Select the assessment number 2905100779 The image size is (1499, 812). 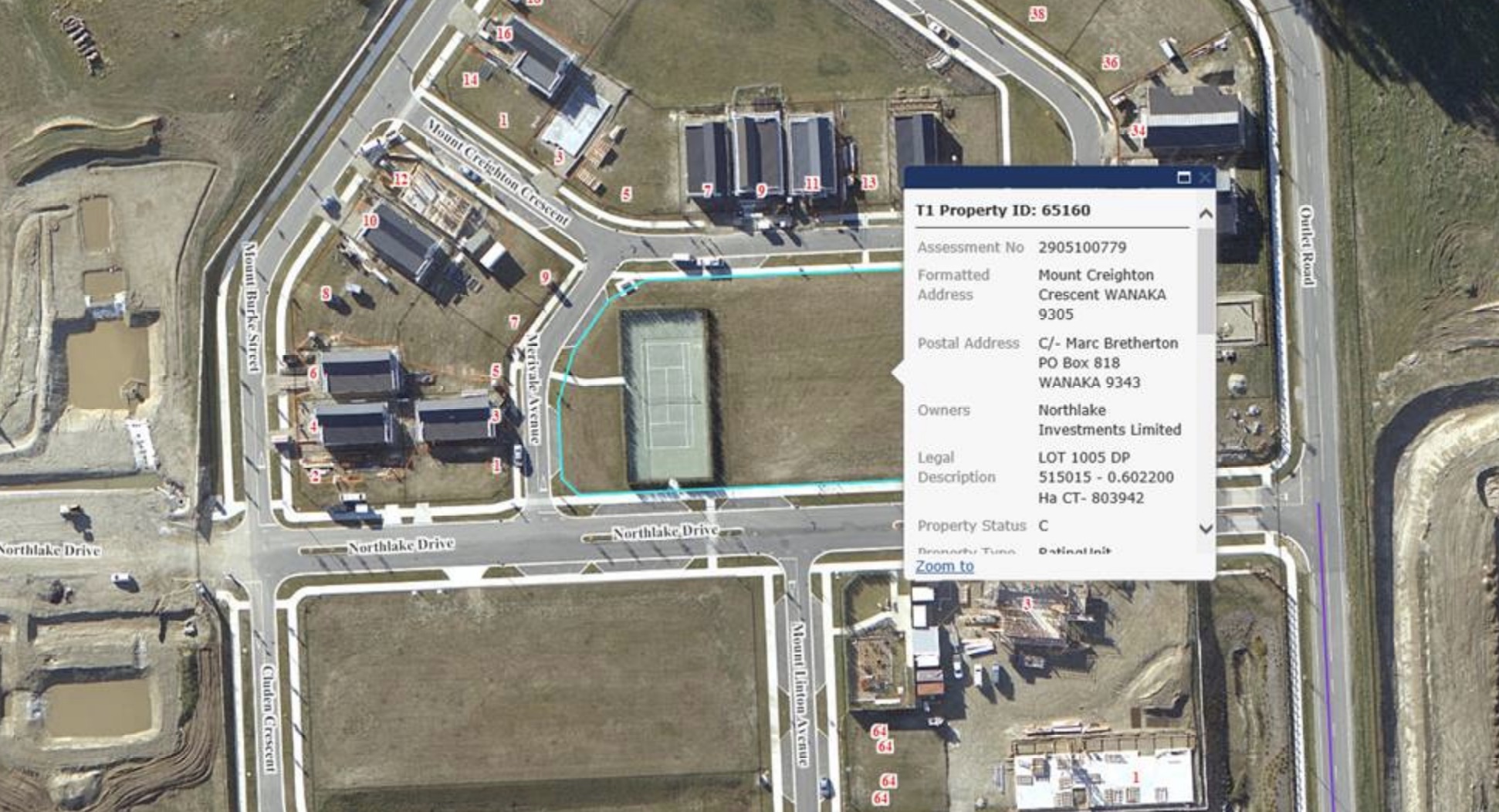1081,247
